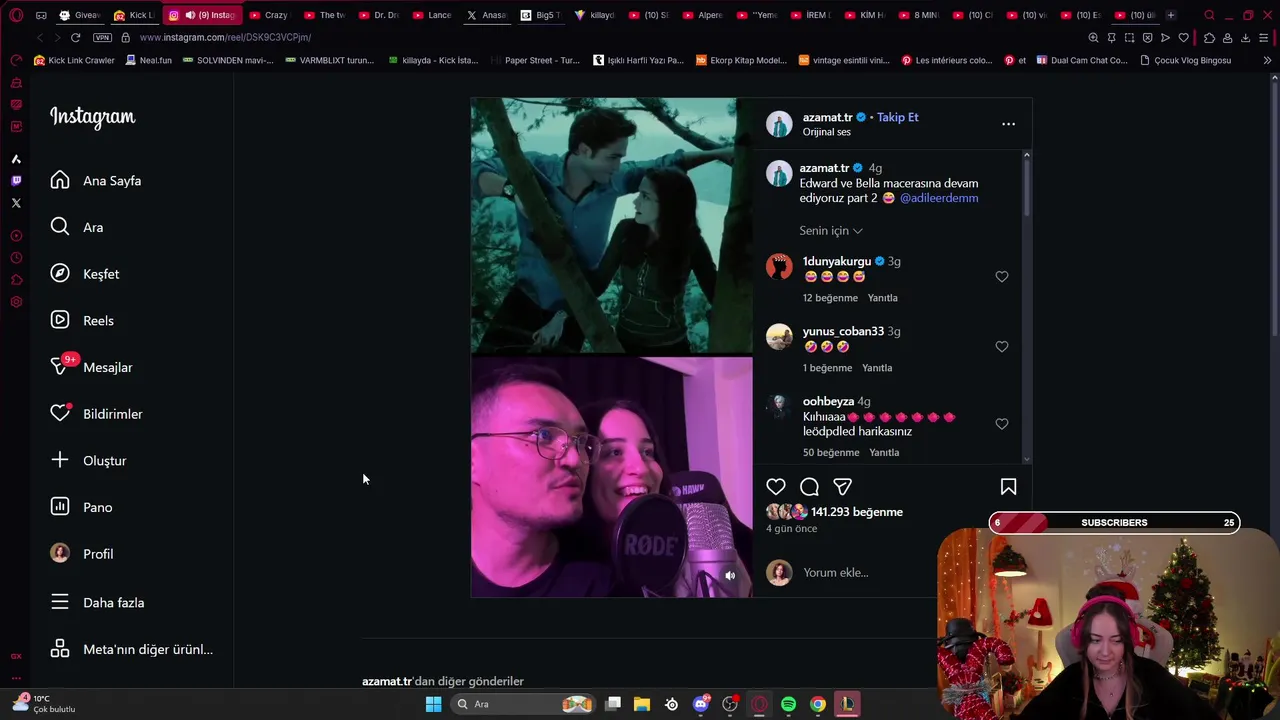Open Pano dashboard
1280x720 pixels.
82,507
